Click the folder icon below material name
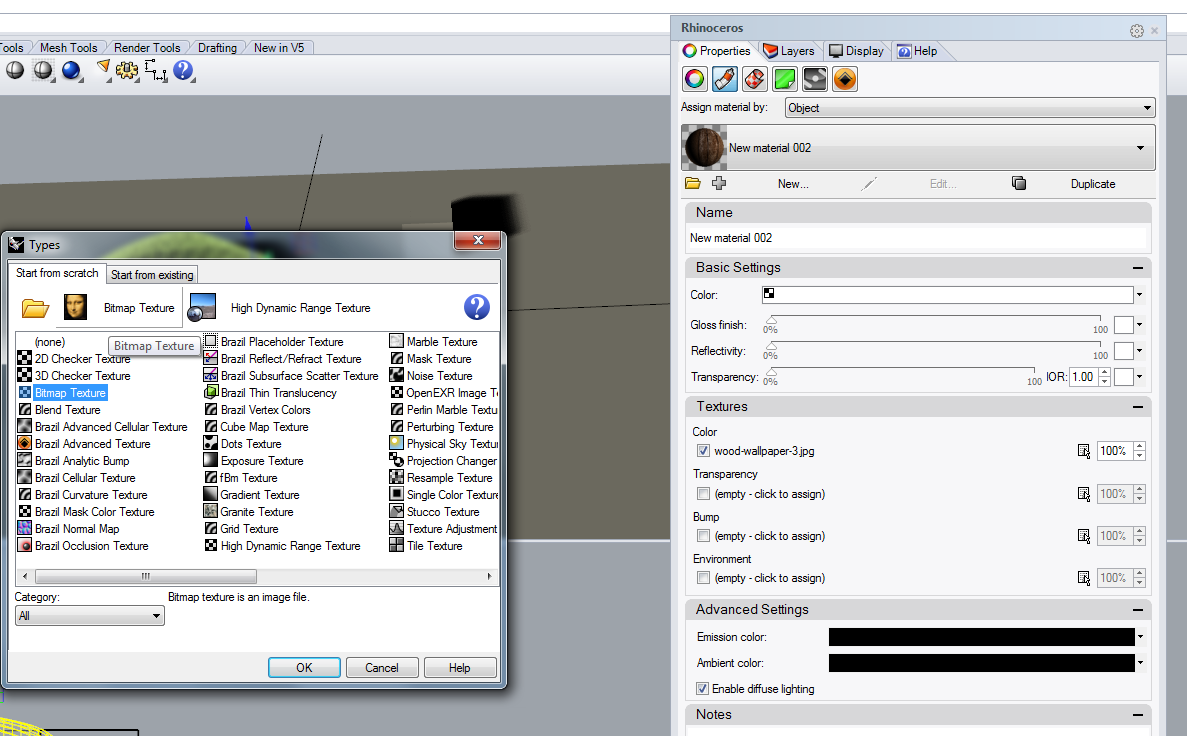Screen dimensions: 1187x736 693,183
